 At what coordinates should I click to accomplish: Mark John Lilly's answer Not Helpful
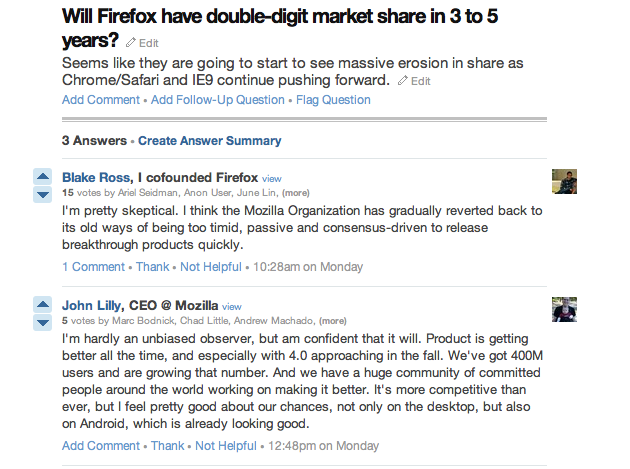(x=225, y=445)
